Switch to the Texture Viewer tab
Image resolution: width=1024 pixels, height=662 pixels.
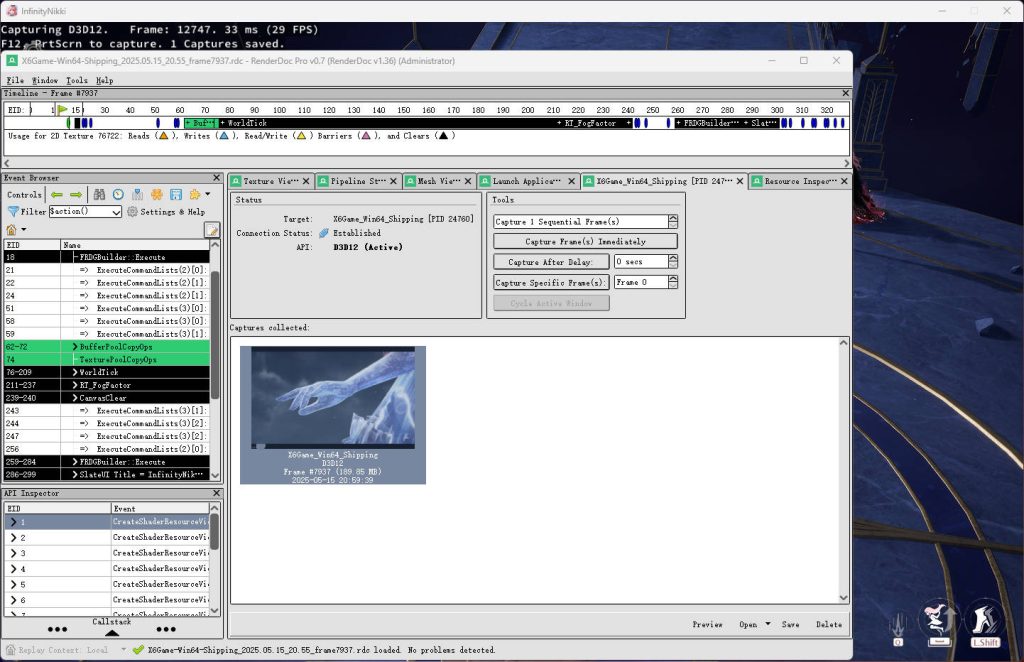point(270,181)
